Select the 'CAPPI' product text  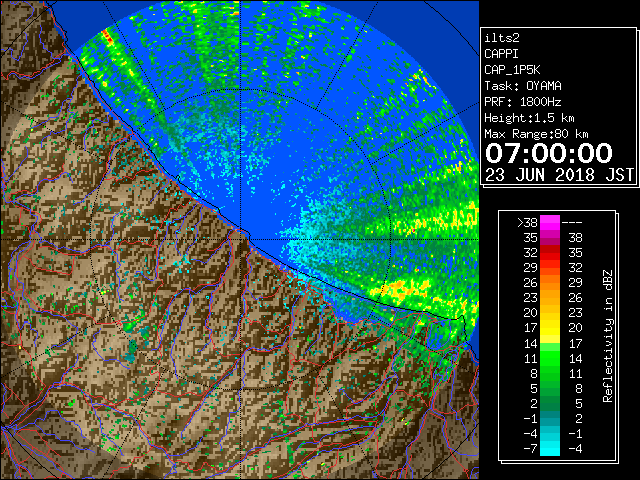tap(501, 54)
